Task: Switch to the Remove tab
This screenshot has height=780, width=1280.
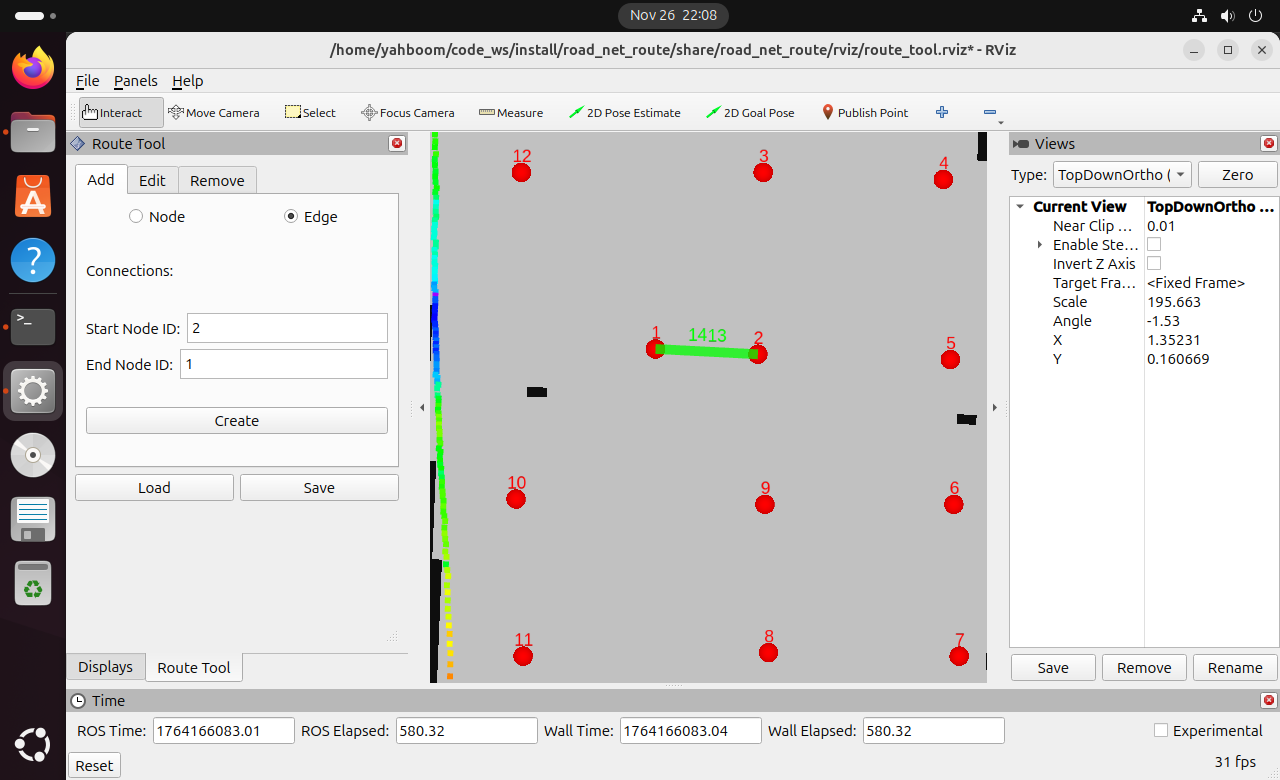Action: tap(217, 181)
